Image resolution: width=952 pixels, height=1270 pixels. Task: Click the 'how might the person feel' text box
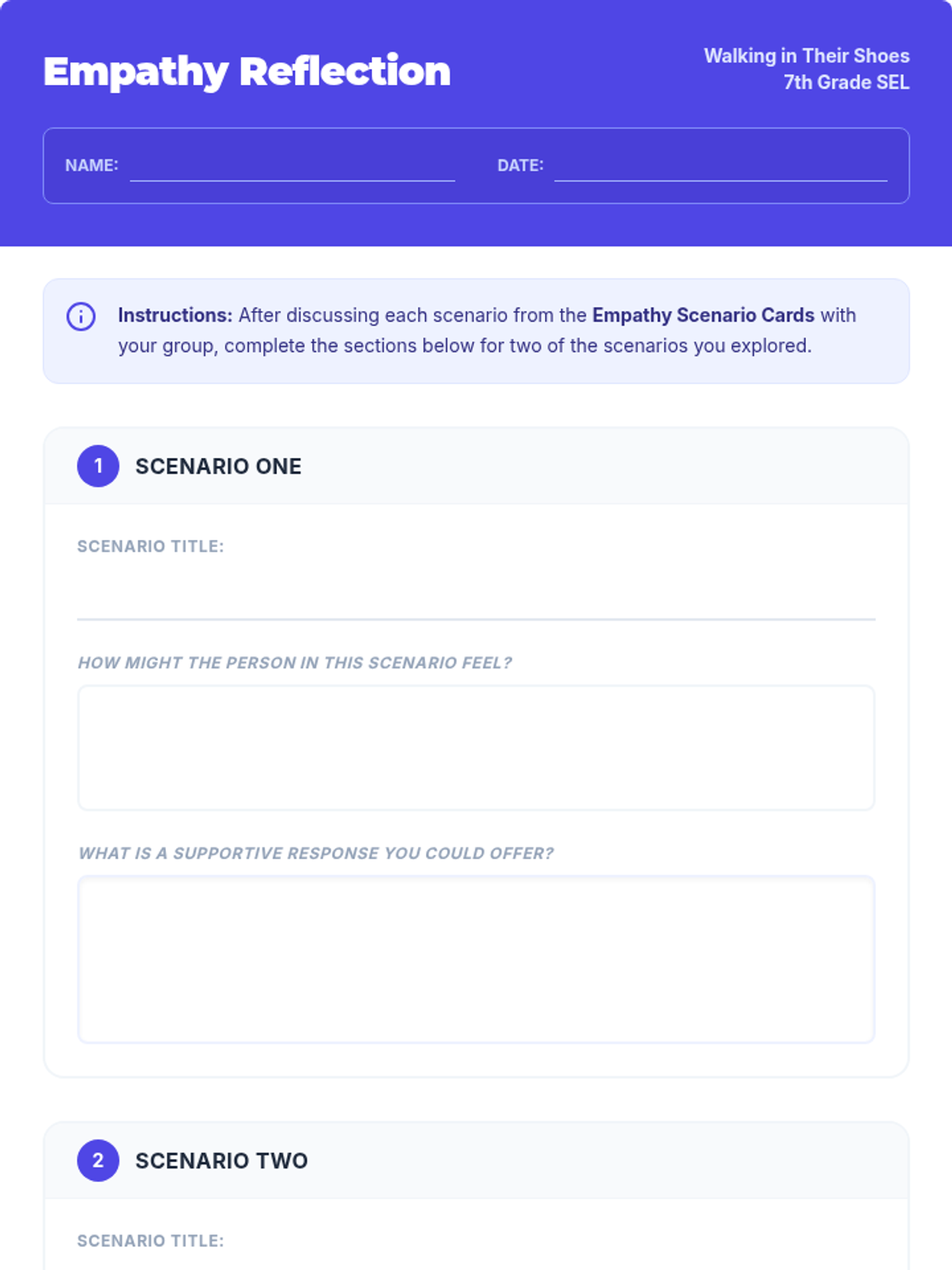(476, 748)
